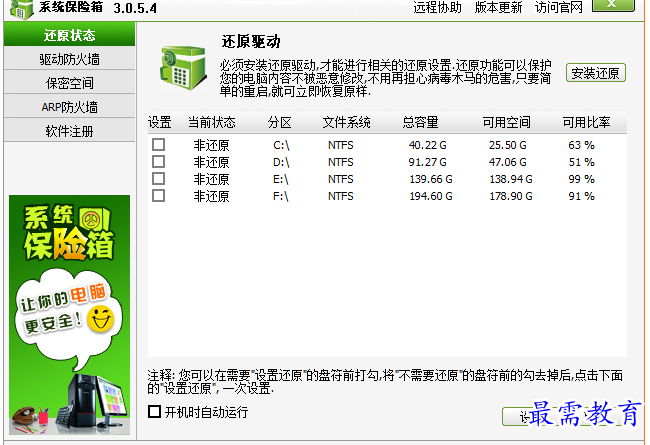Enable the 开机时自动运行 checkbox
This screenshot has height=445, width=650.
pos(154,411)
